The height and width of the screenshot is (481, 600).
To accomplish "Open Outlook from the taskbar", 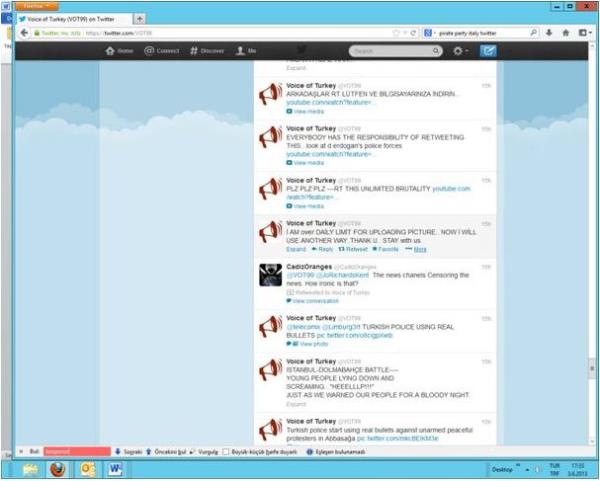I will click(x=87, y=470).
